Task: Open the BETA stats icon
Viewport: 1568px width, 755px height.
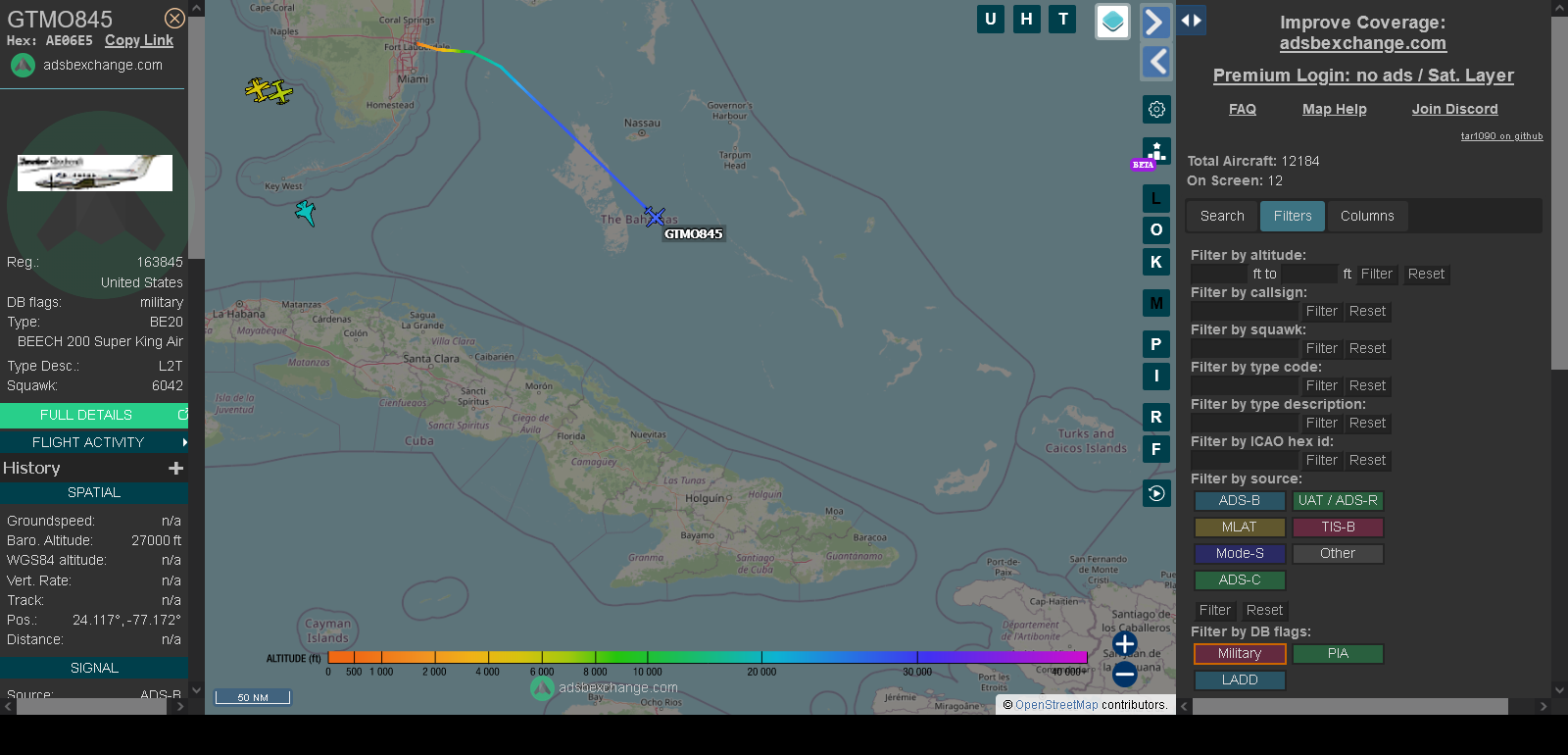Action: (1155, 152)
